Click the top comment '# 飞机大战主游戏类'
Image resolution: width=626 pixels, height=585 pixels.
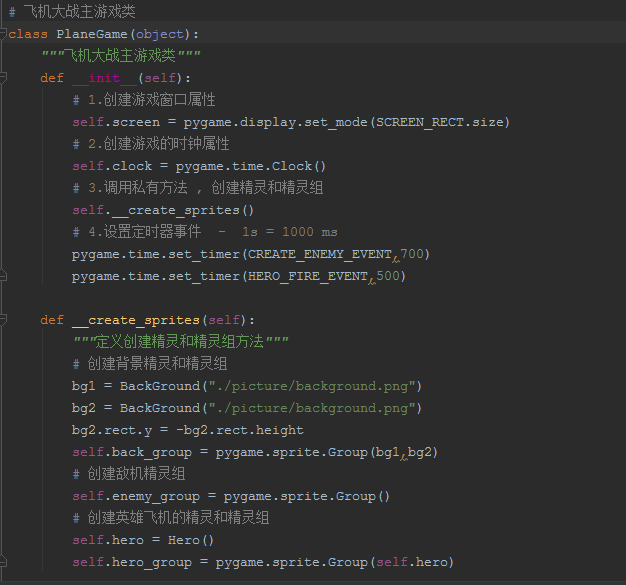(x=72, y=11)
